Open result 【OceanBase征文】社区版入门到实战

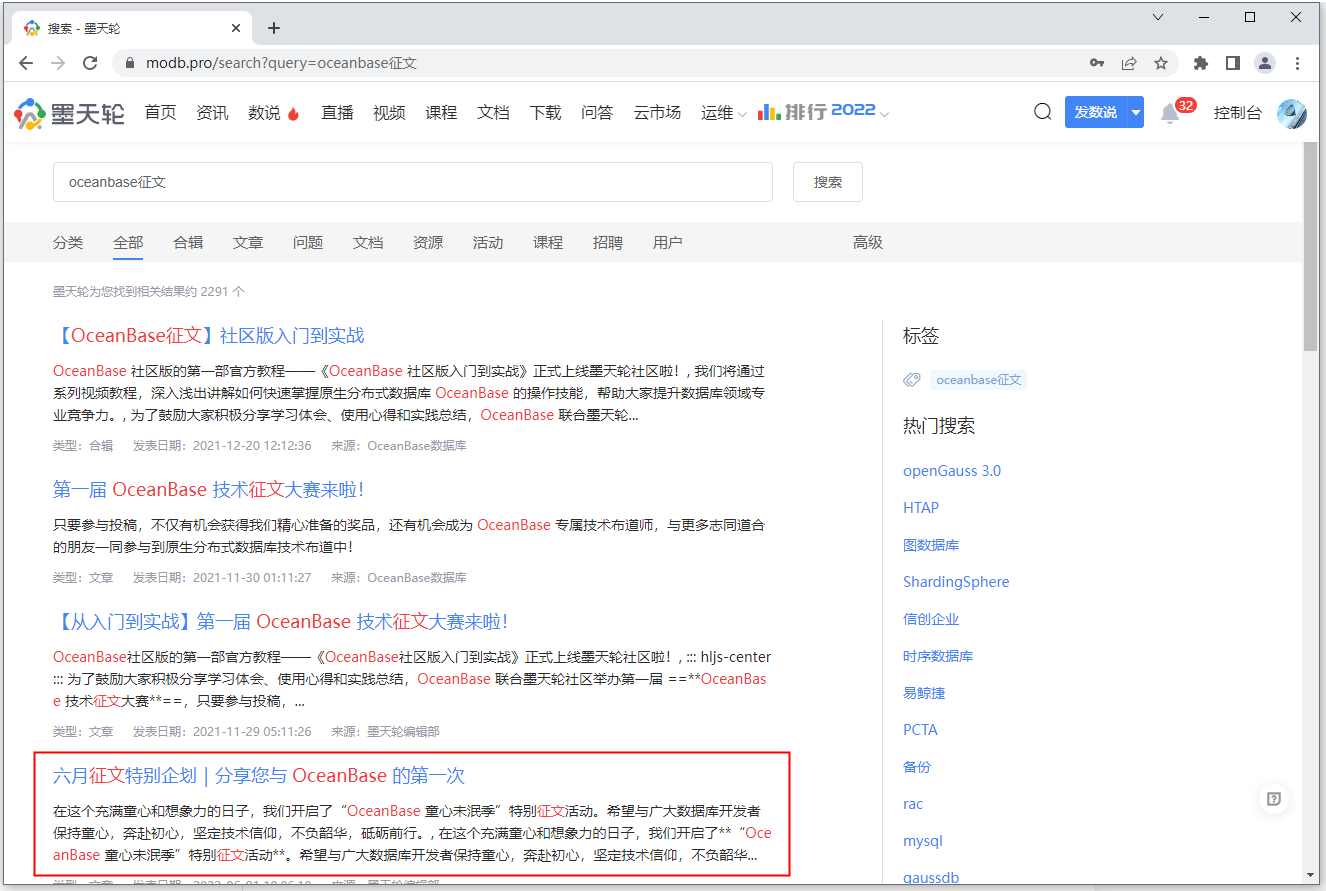point(209,336)
